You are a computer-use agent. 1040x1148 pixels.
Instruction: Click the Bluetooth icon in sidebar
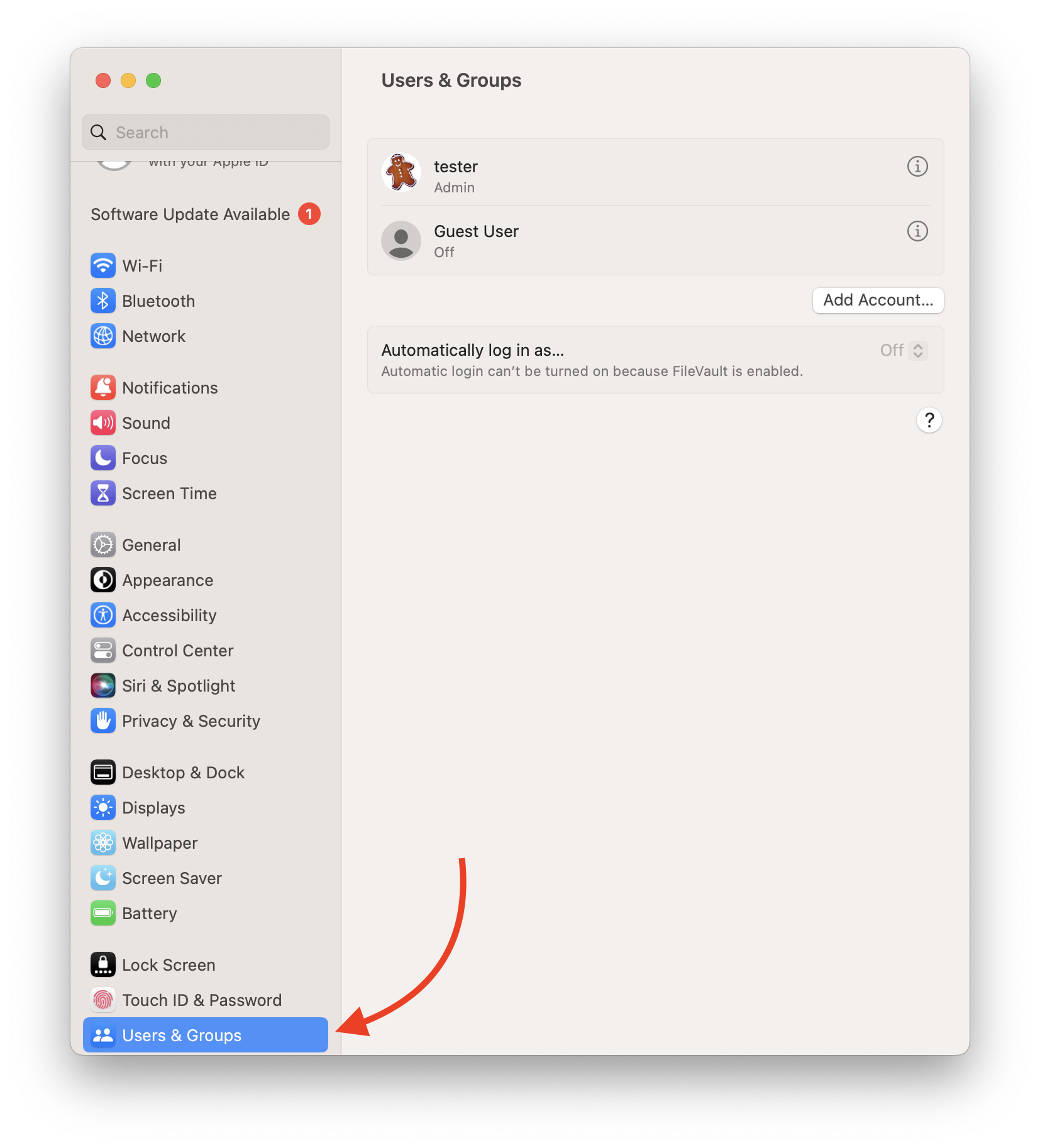(x=103, y=301)
